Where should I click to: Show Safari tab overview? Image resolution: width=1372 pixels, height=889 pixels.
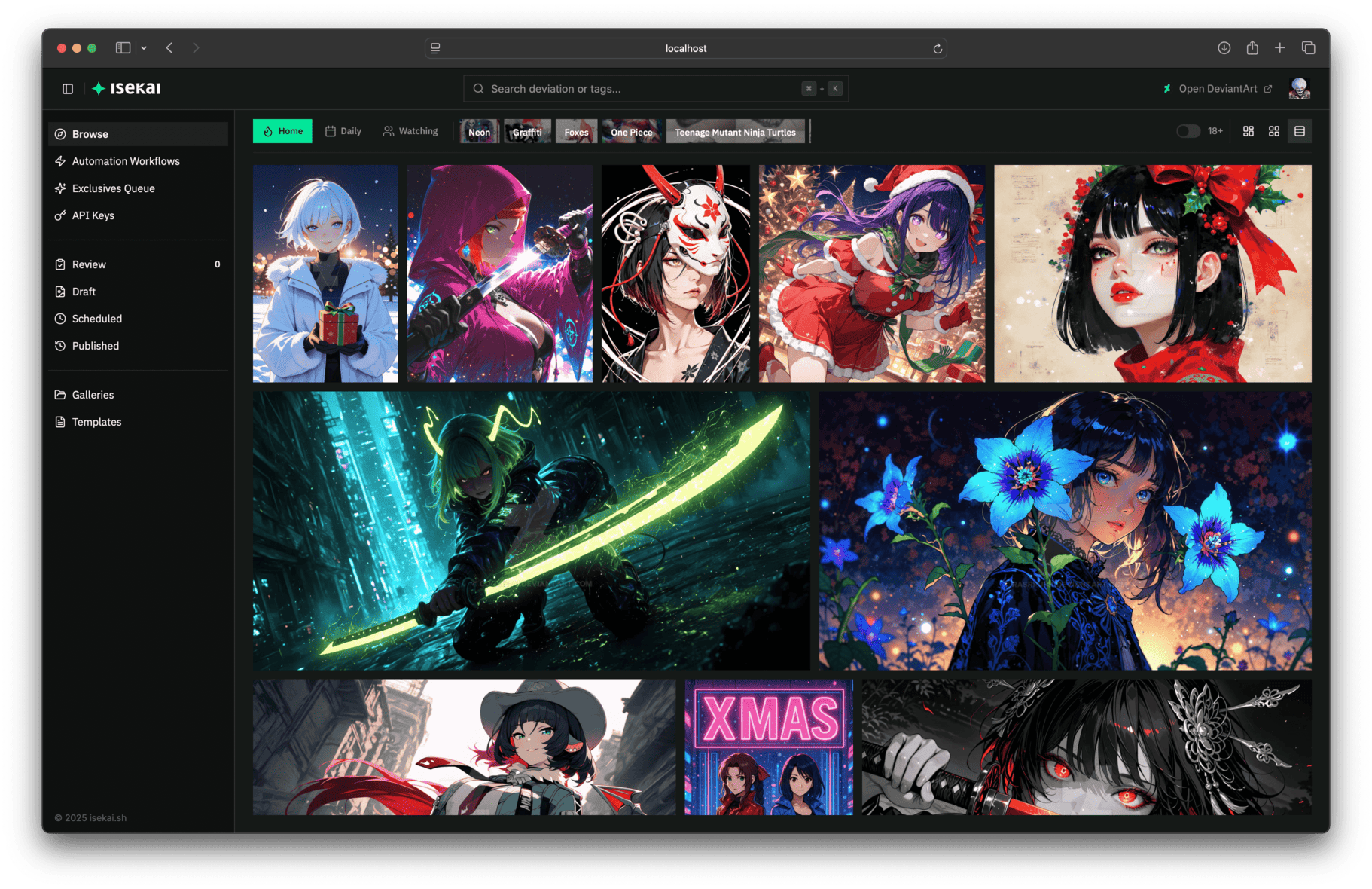tap(1308, 48)
